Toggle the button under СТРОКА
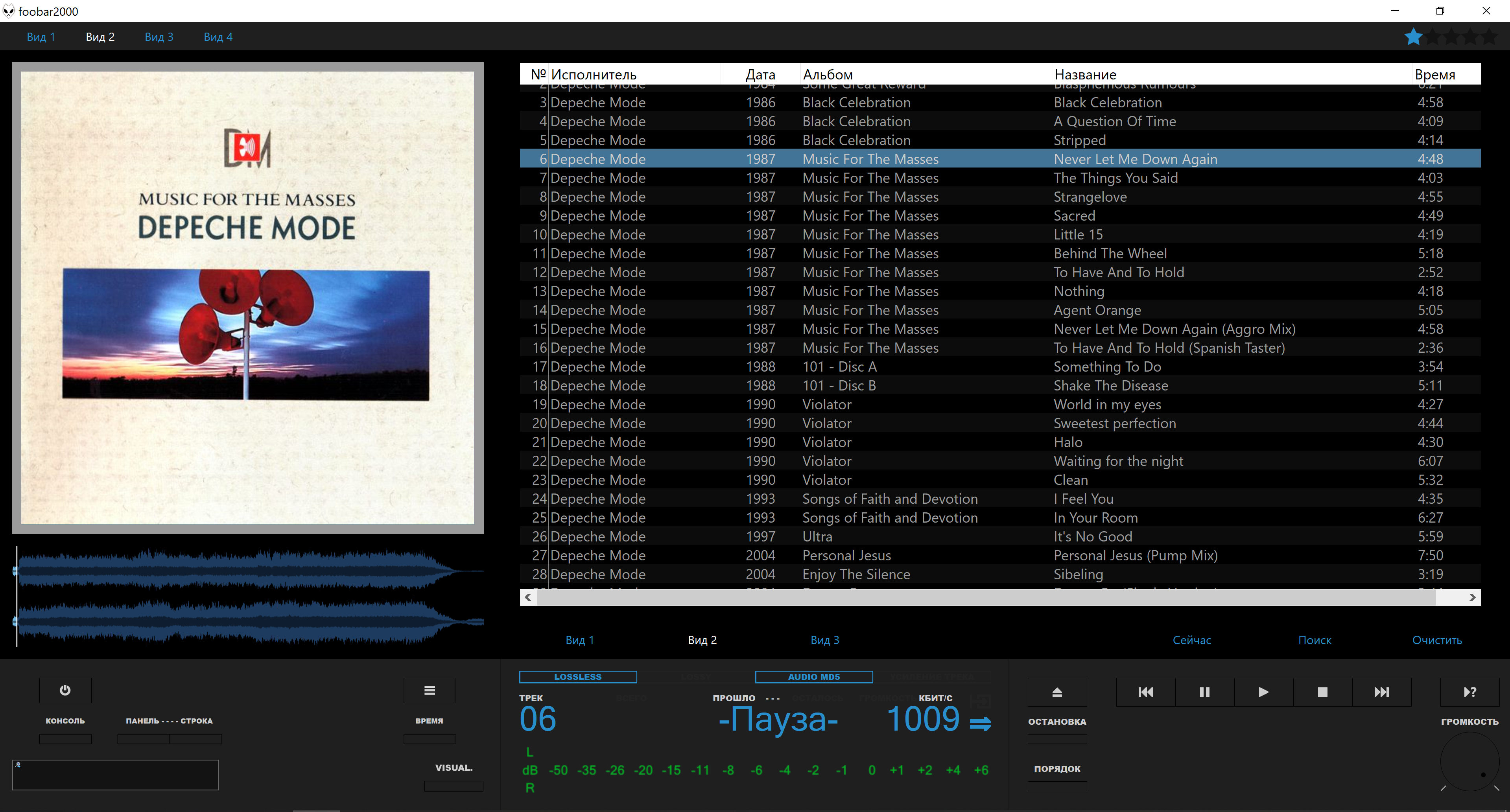Screen dimensions: 1510x812 [x=196, y=739]
